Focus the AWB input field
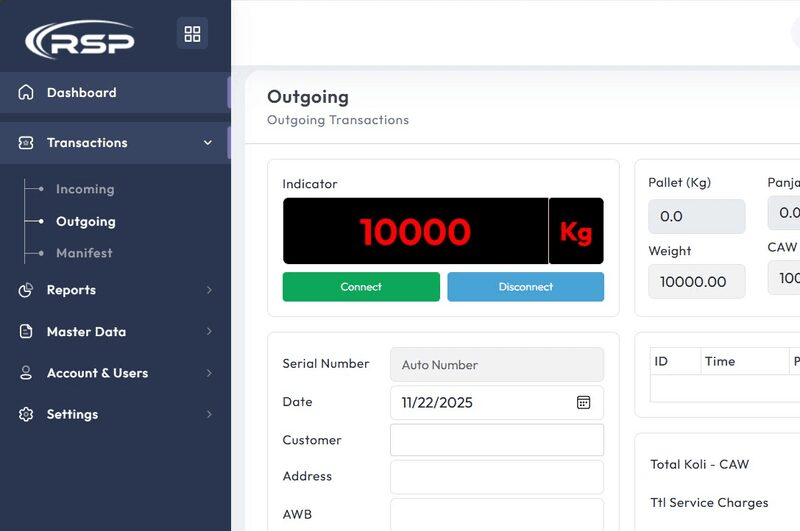The height and width of the screenshot is (531, 800). pyautogui.click(x=497, y=515)
